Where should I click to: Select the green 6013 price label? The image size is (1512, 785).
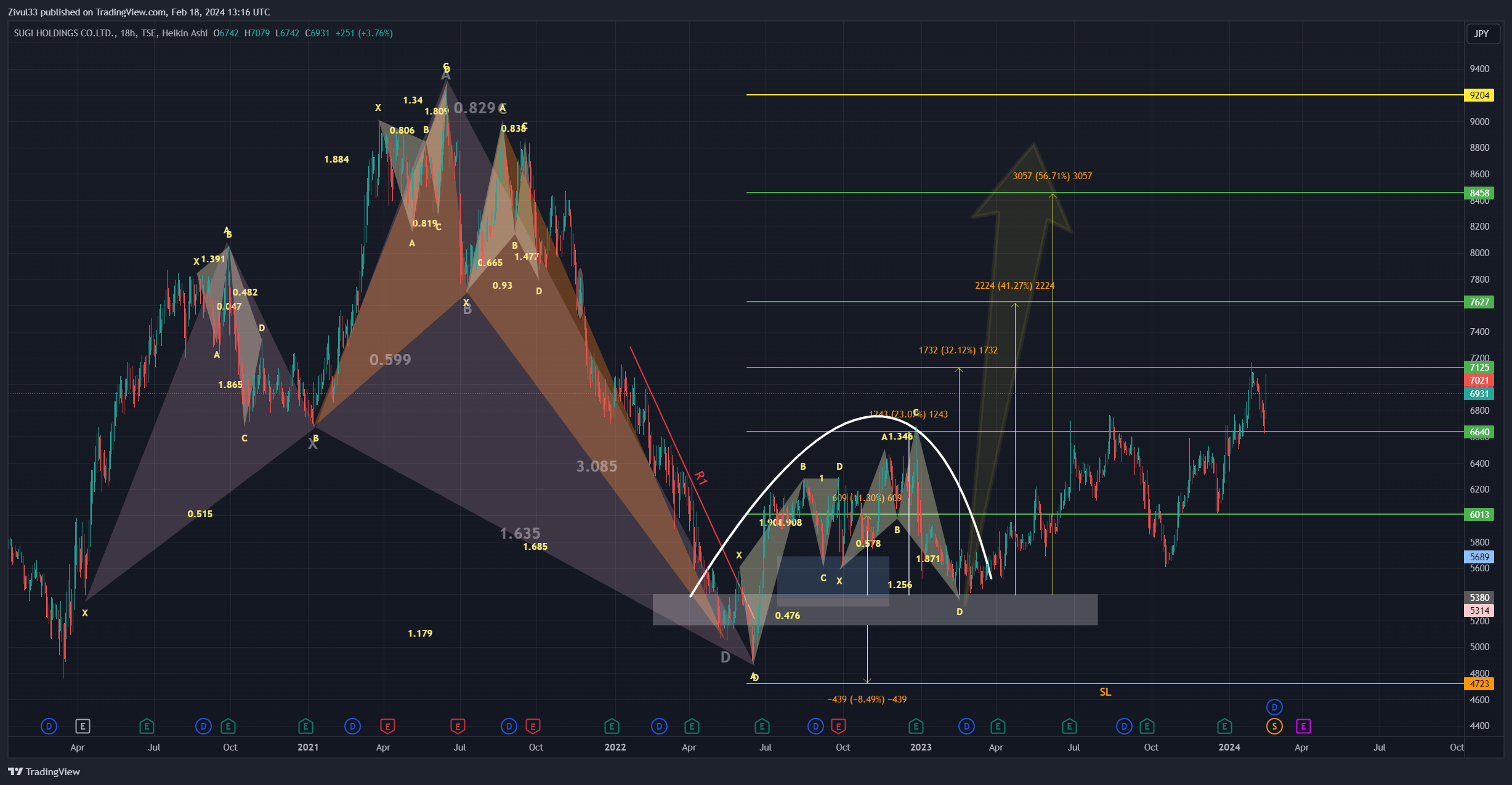[x=1479, y=514]
